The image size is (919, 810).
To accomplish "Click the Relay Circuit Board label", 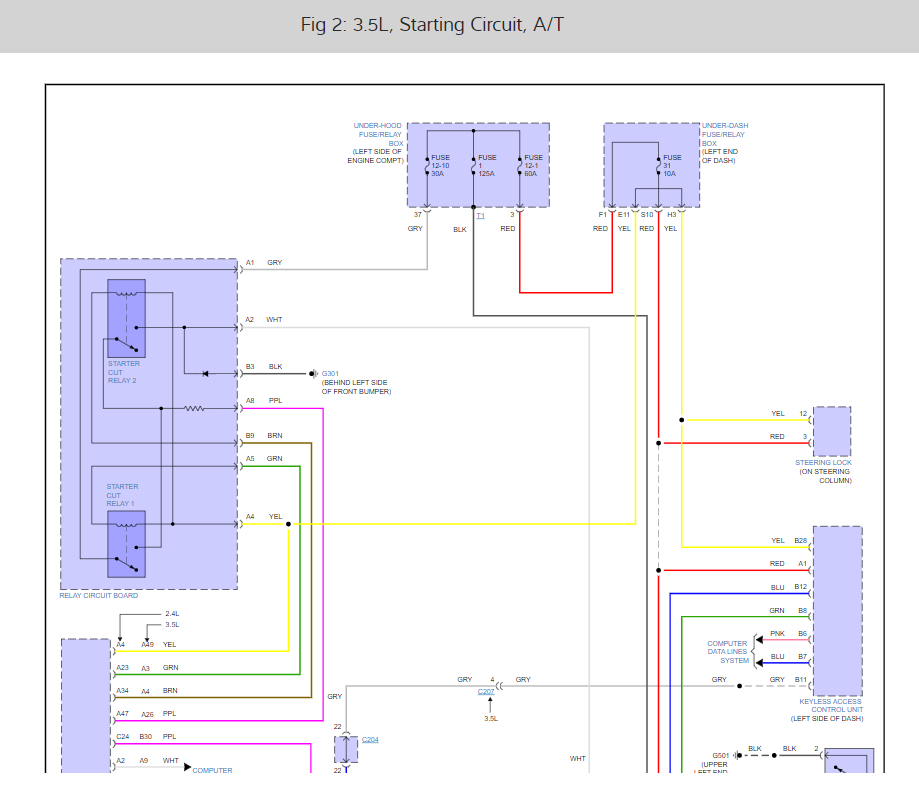I will [98, 595].
